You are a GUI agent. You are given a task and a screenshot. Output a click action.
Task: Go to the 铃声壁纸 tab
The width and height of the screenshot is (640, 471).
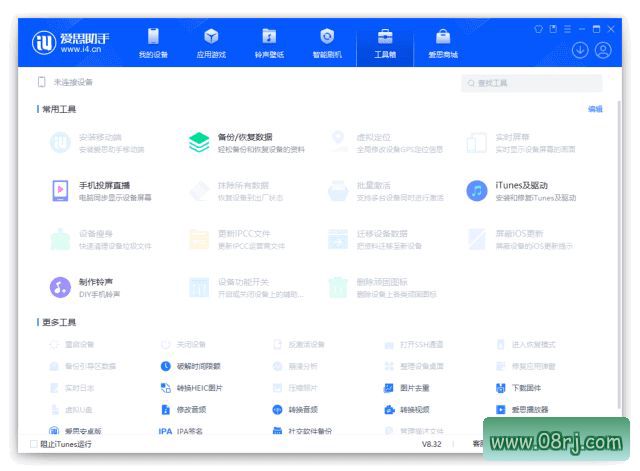click(269, 44)
